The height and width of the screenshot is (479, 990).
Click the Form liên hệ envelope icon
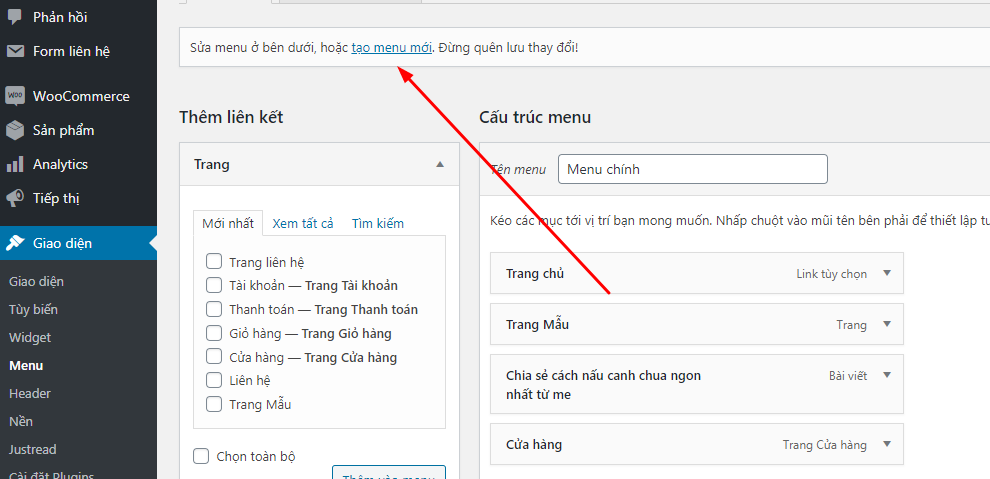click(x=15, y=51)
